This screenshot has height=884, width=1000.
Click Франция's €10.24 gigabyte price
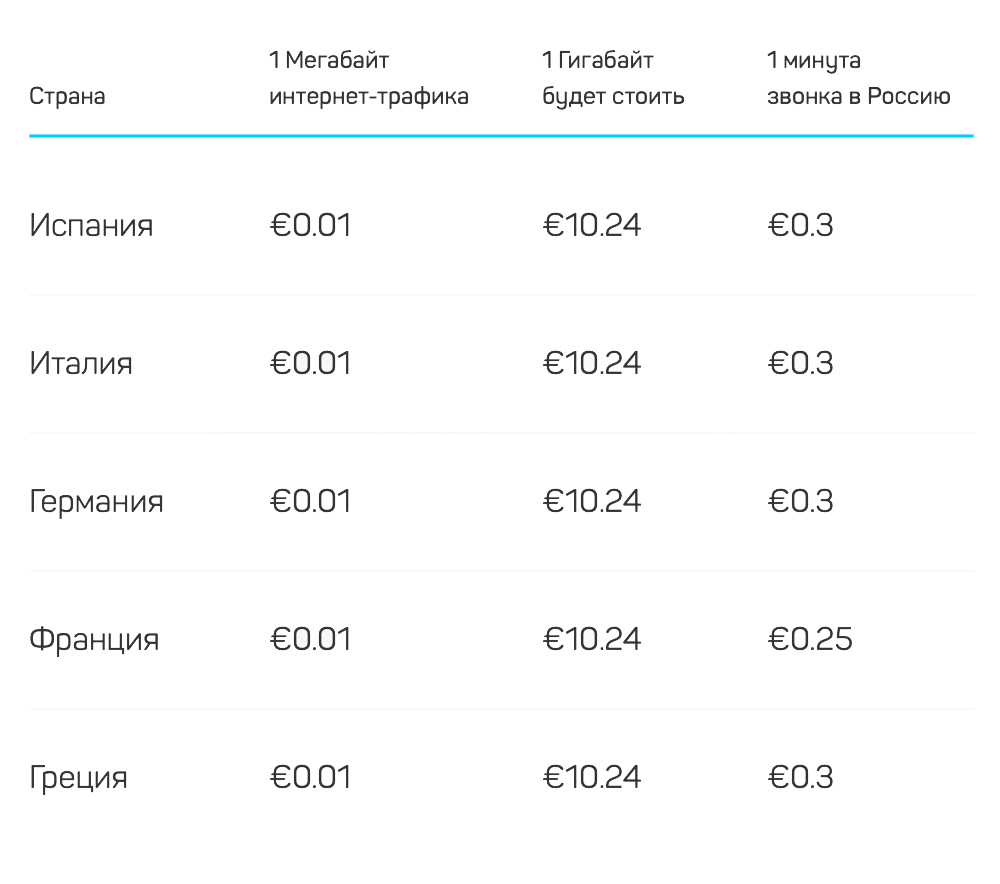(x=592, y=639)
